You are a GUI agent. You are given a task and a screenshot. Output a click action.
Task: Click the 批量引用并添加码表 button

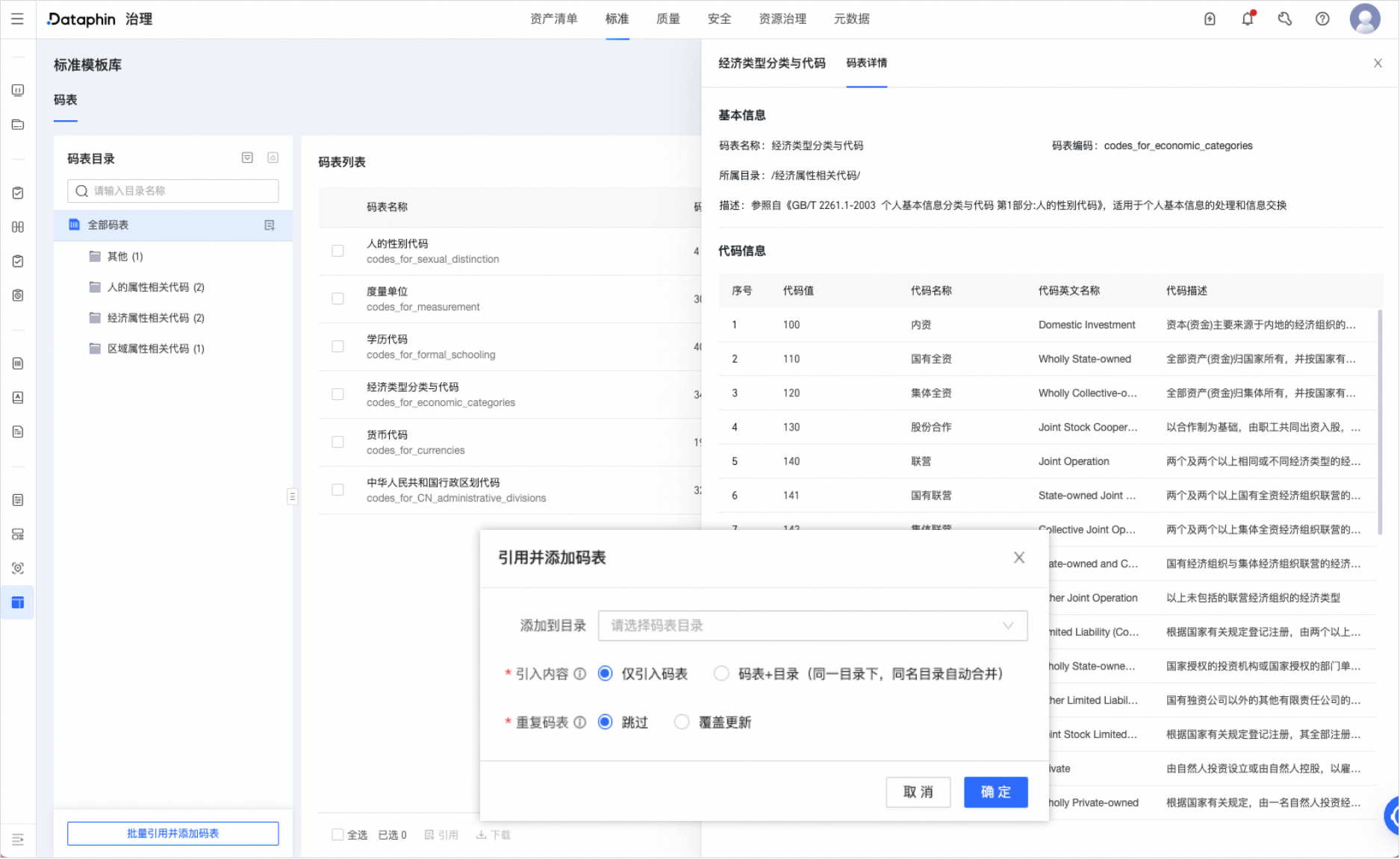[x=172, y=833]
